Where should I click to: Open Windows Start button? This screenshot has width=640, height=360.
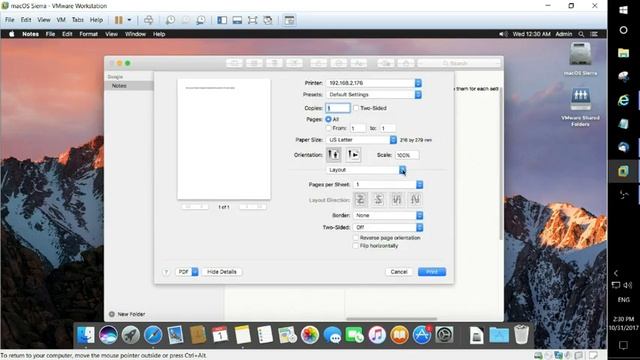623,10
